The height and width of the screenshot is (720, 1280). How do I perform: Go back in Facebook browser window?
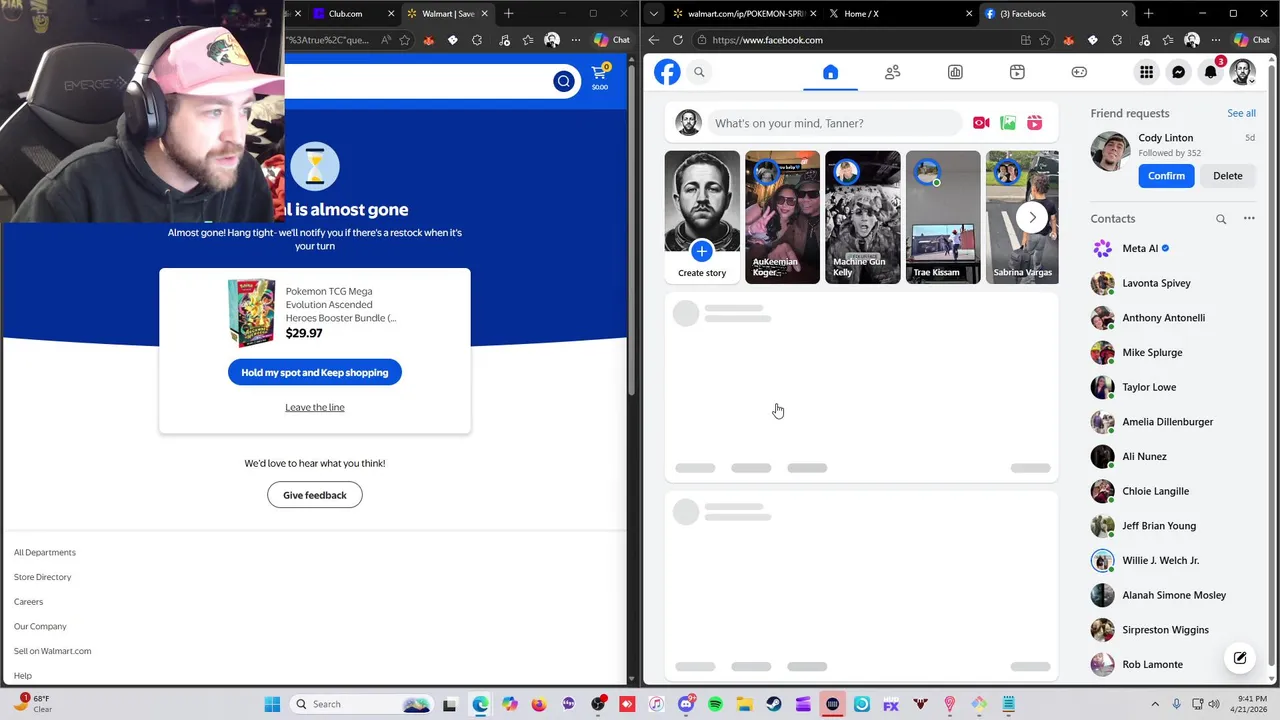(x=653, y=40)
